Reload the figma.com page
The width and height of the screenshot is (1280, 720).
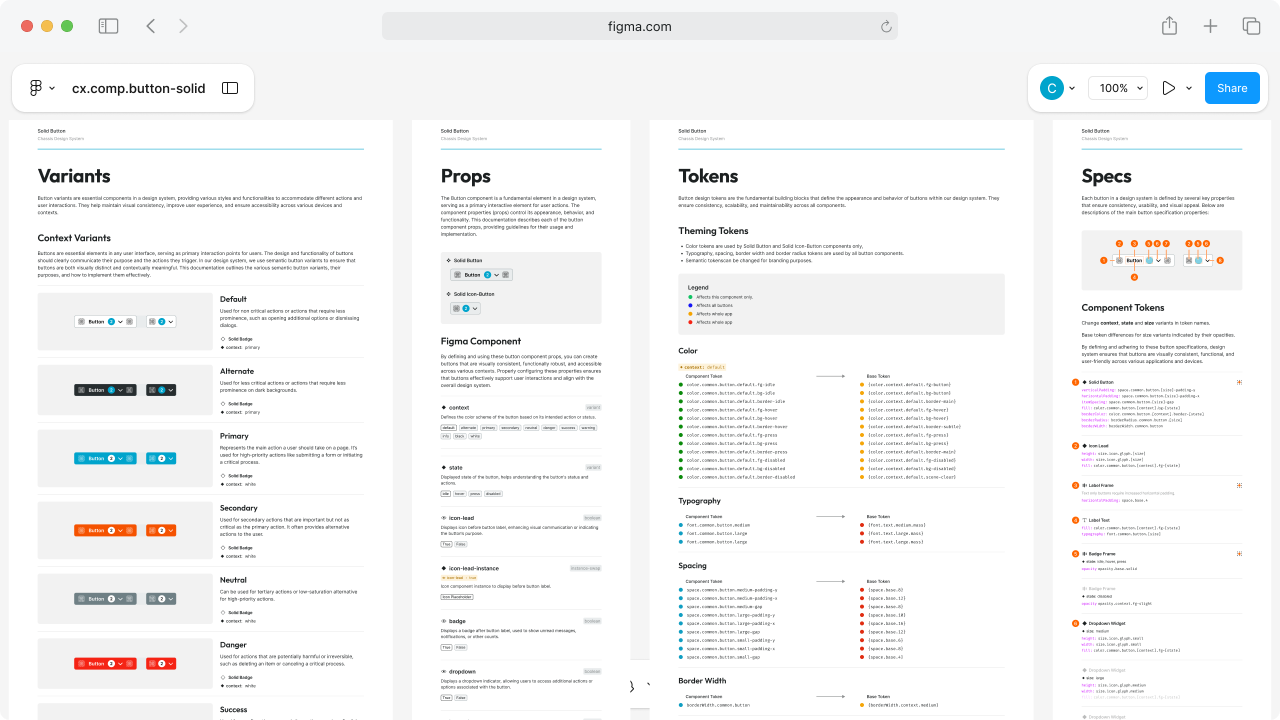(x=886, y=27)
